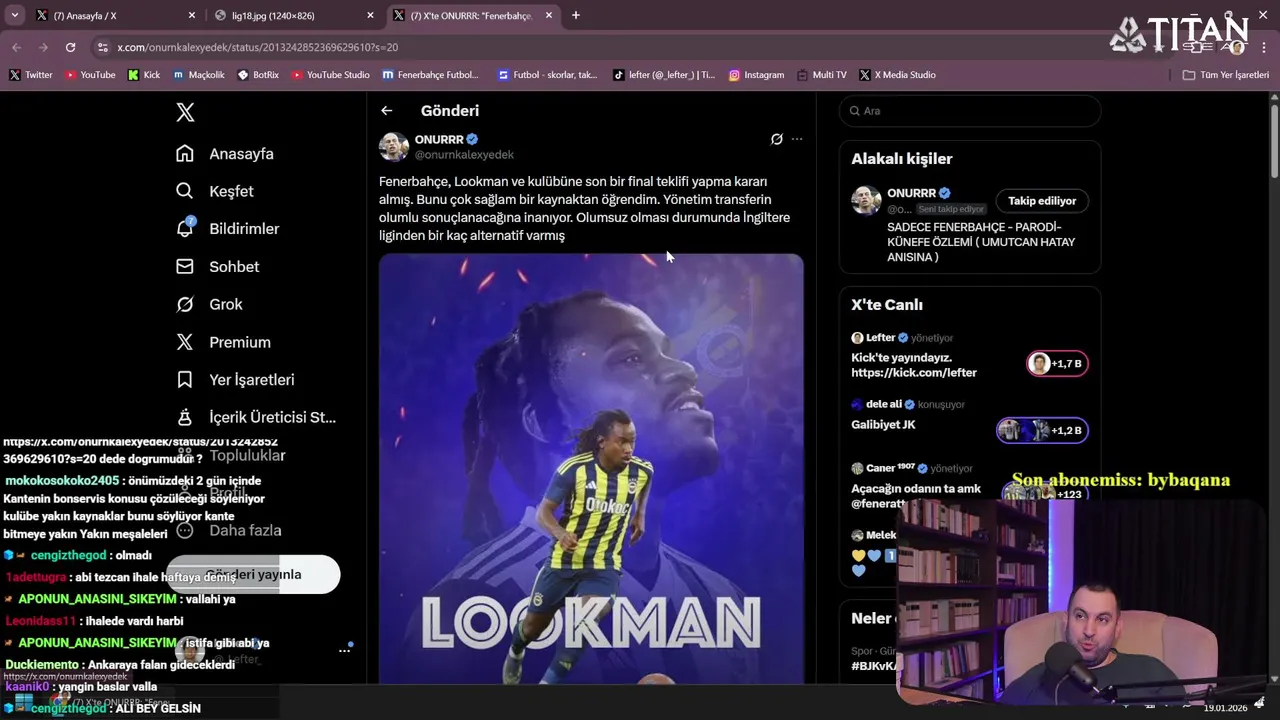Open account menu three-dot in sidebar
This screenshot has height=720, width=1280.
click(x=344, y=650)
